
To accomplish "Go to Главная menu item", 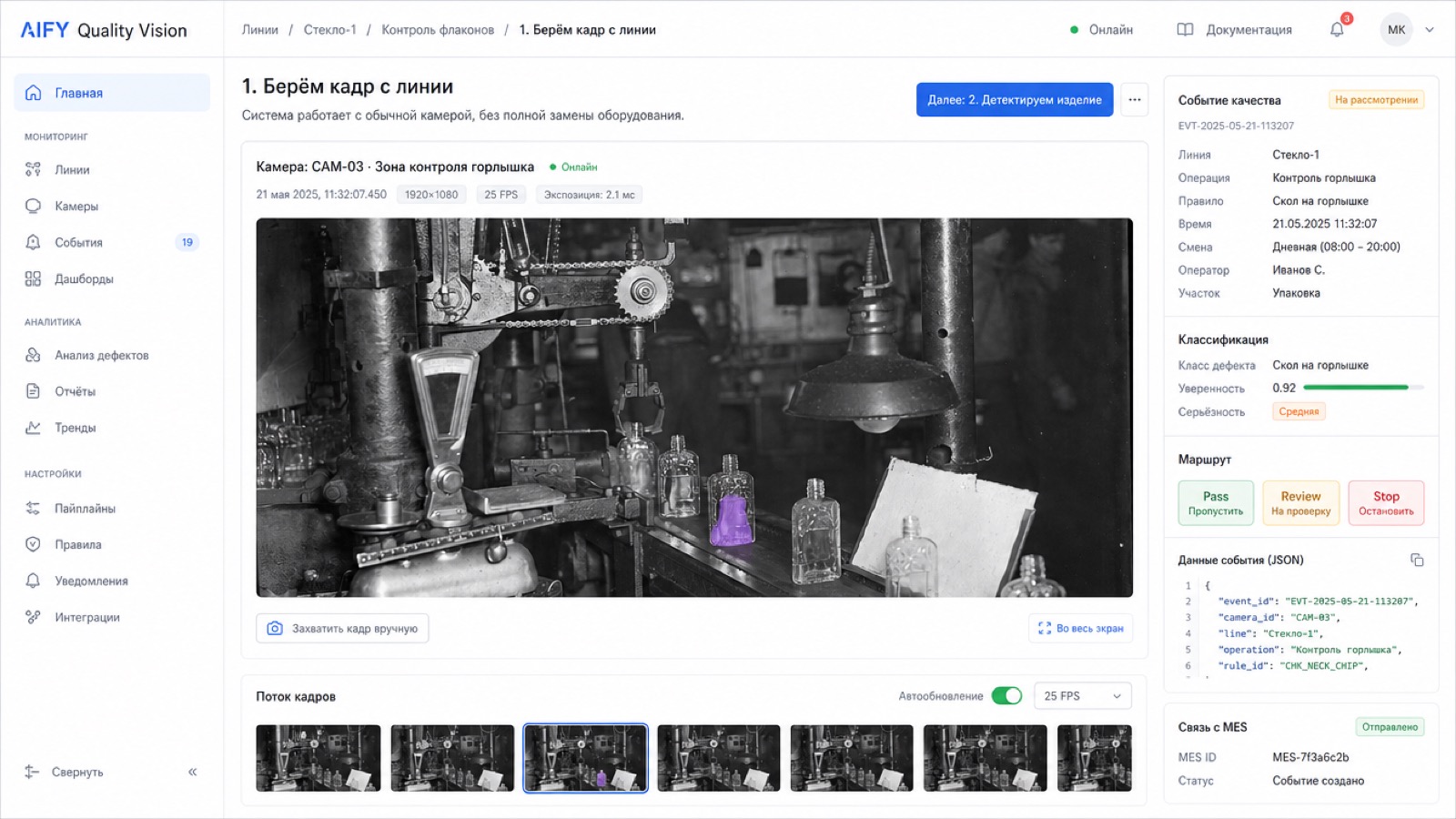I will [112, 93].
